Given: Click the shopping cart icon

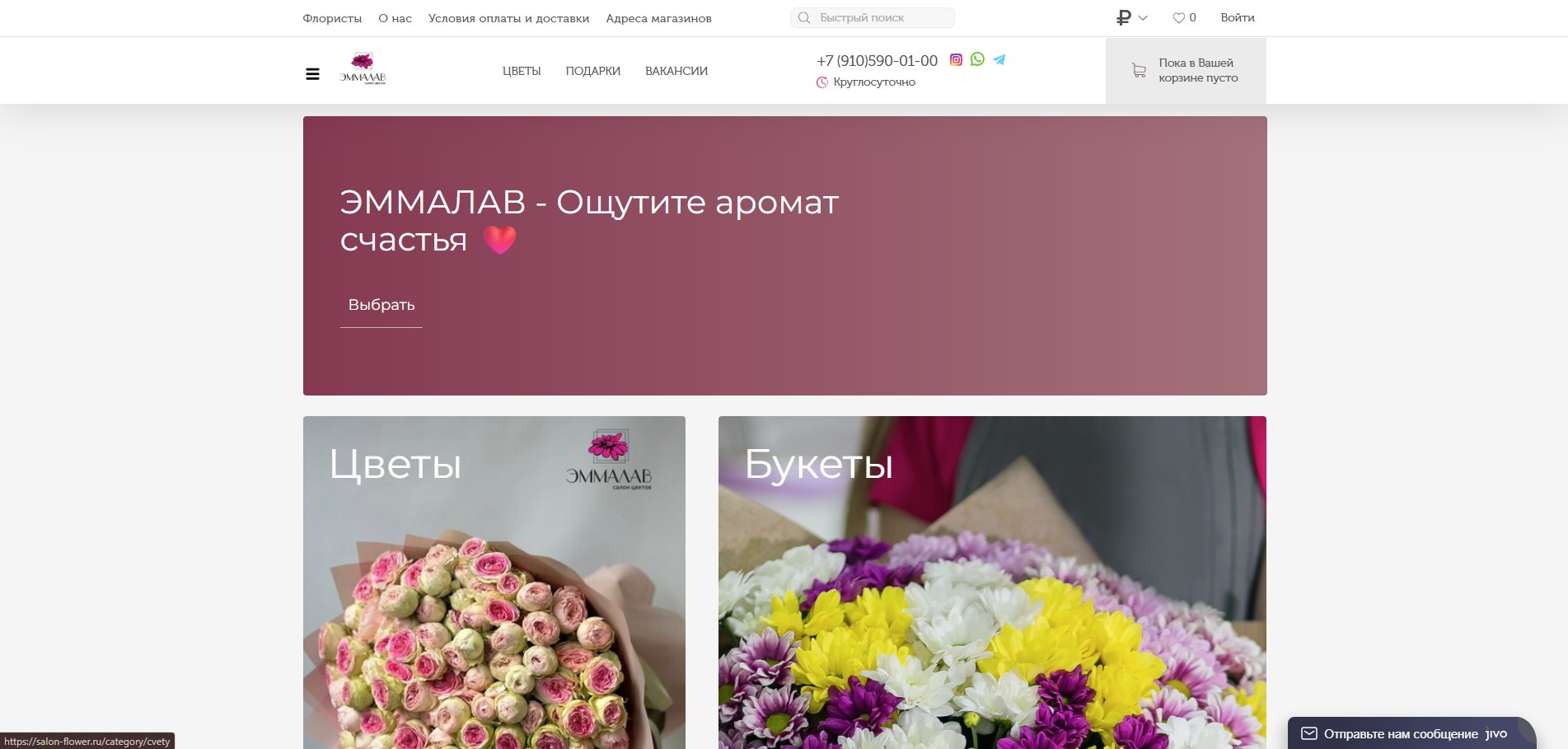Looking at the screenshot, I should tap(1139, 71).
